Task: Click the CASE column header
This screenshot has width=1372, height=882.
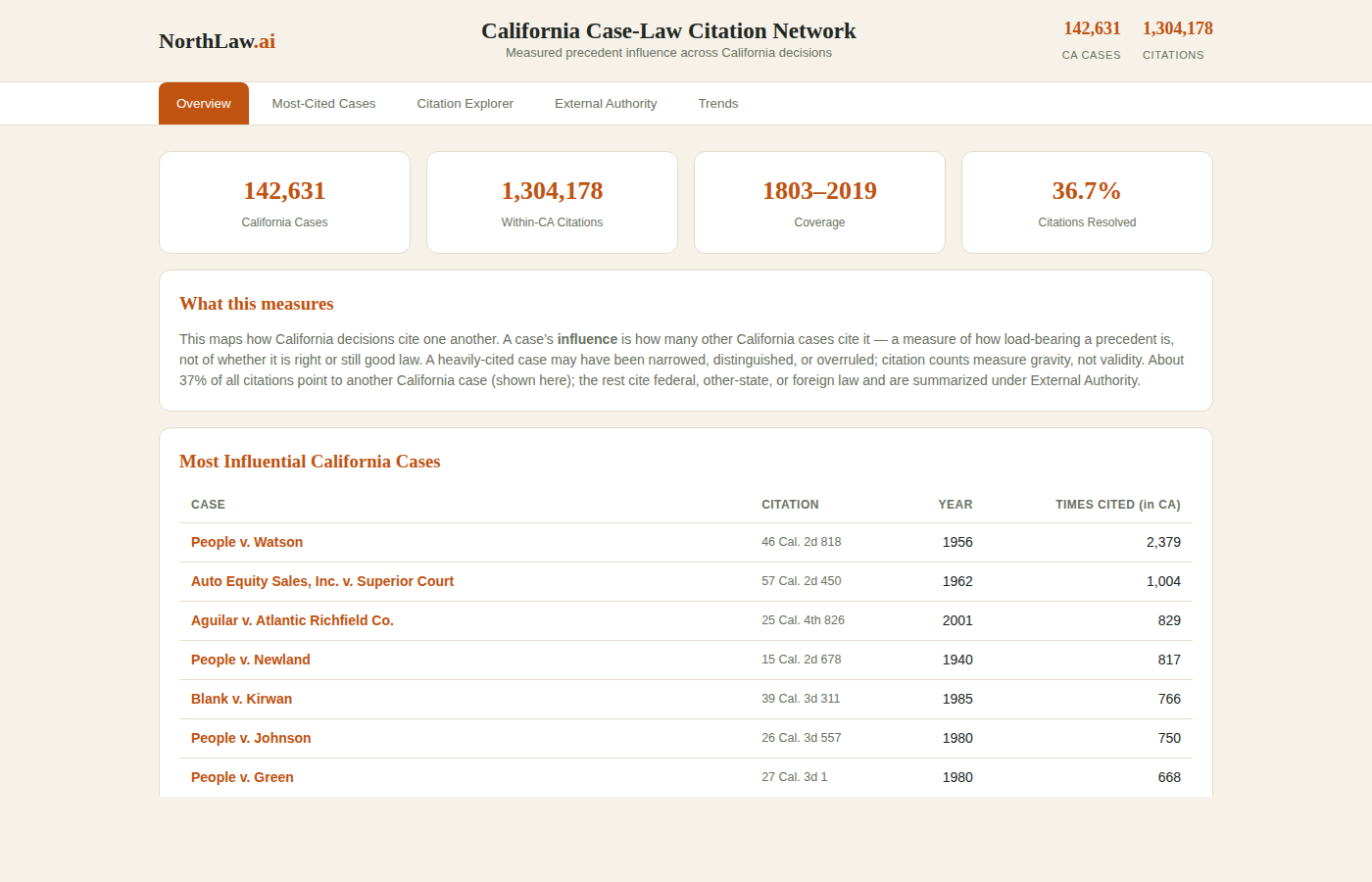Action: pos(208,505)
